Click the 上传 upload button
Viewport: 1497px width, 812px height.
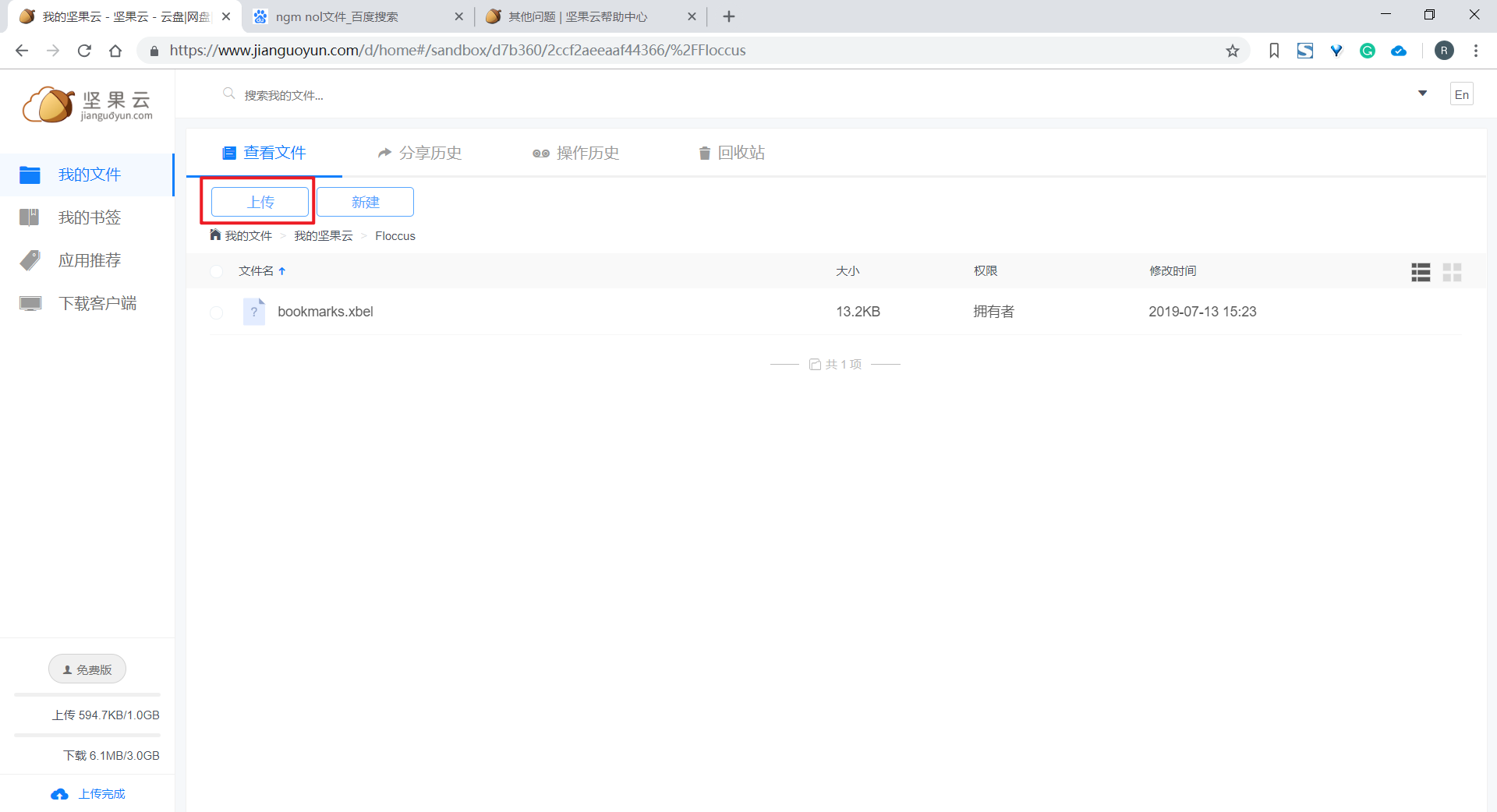[x=259, y=201]
